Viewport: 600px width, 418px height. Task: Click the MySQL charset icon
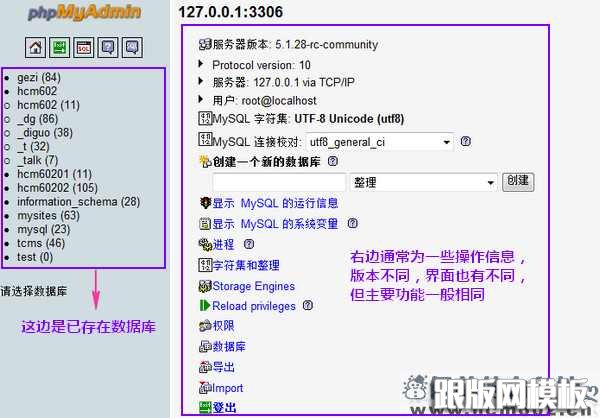tap(205, 118)
